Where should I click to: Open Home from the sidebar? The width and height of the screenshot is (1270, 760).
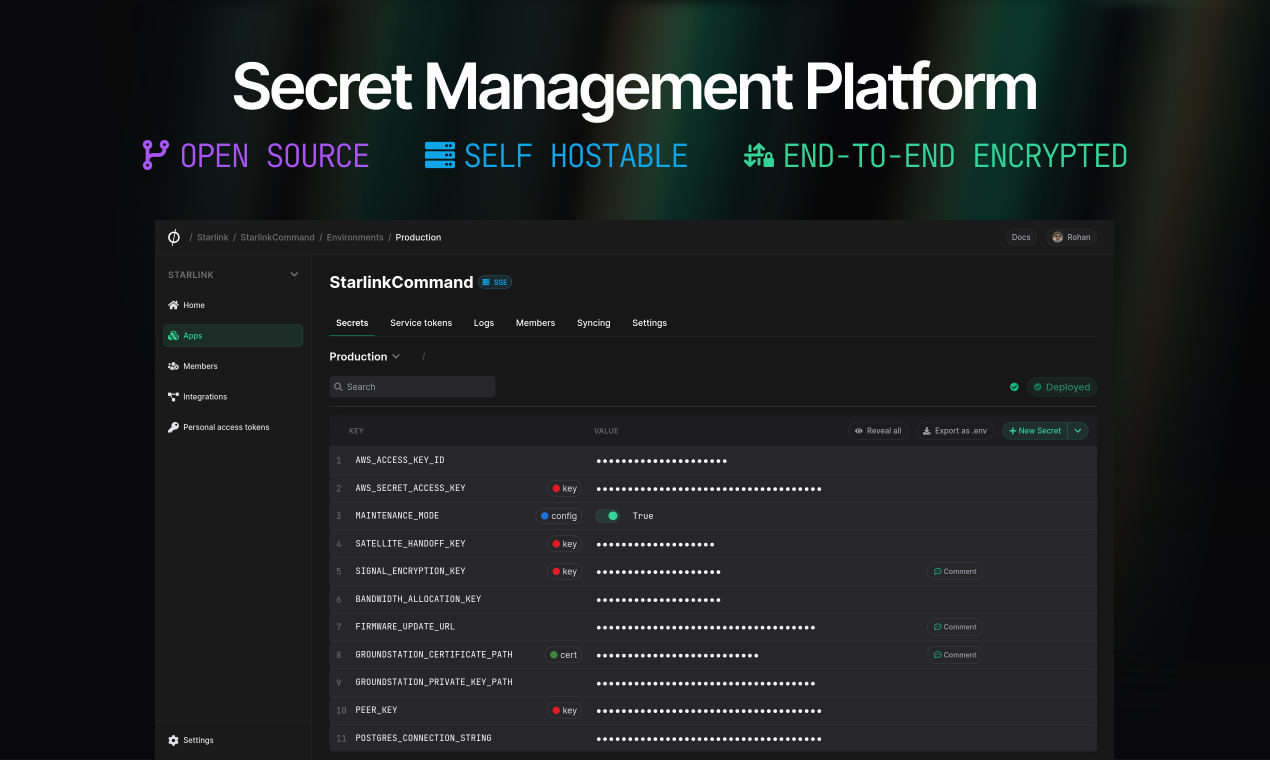(193, 305)
